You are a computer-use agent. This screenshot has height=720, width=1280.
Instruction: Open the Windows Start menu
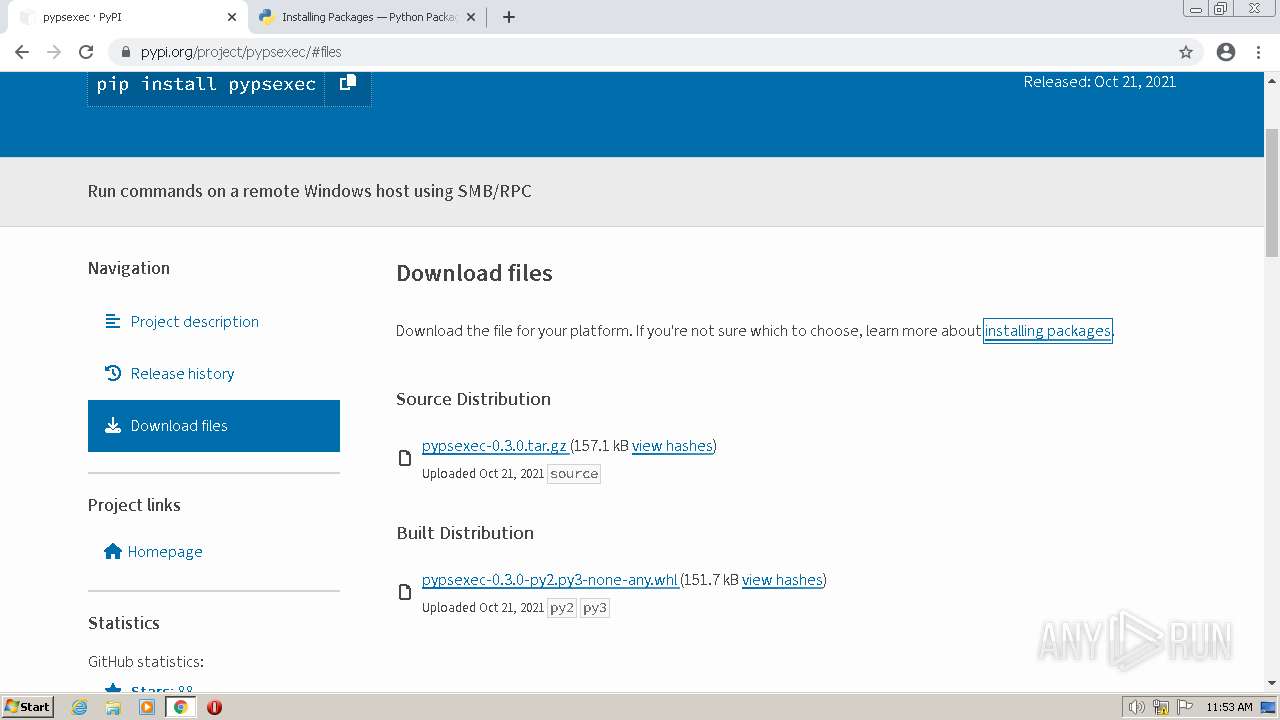click(28, 706)
